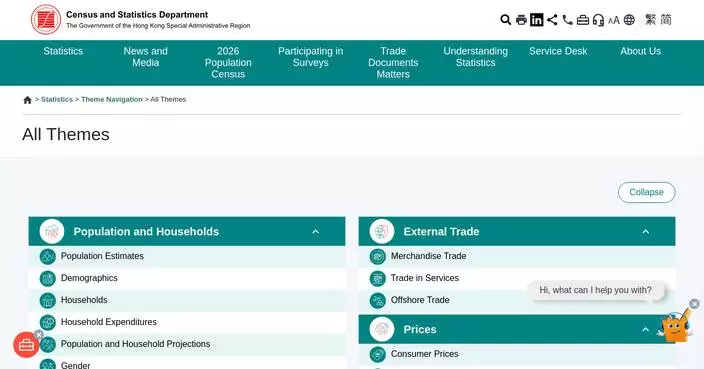Open Household Expenditures theme
This screenshot has height=369, width=704.
(109, 322)
